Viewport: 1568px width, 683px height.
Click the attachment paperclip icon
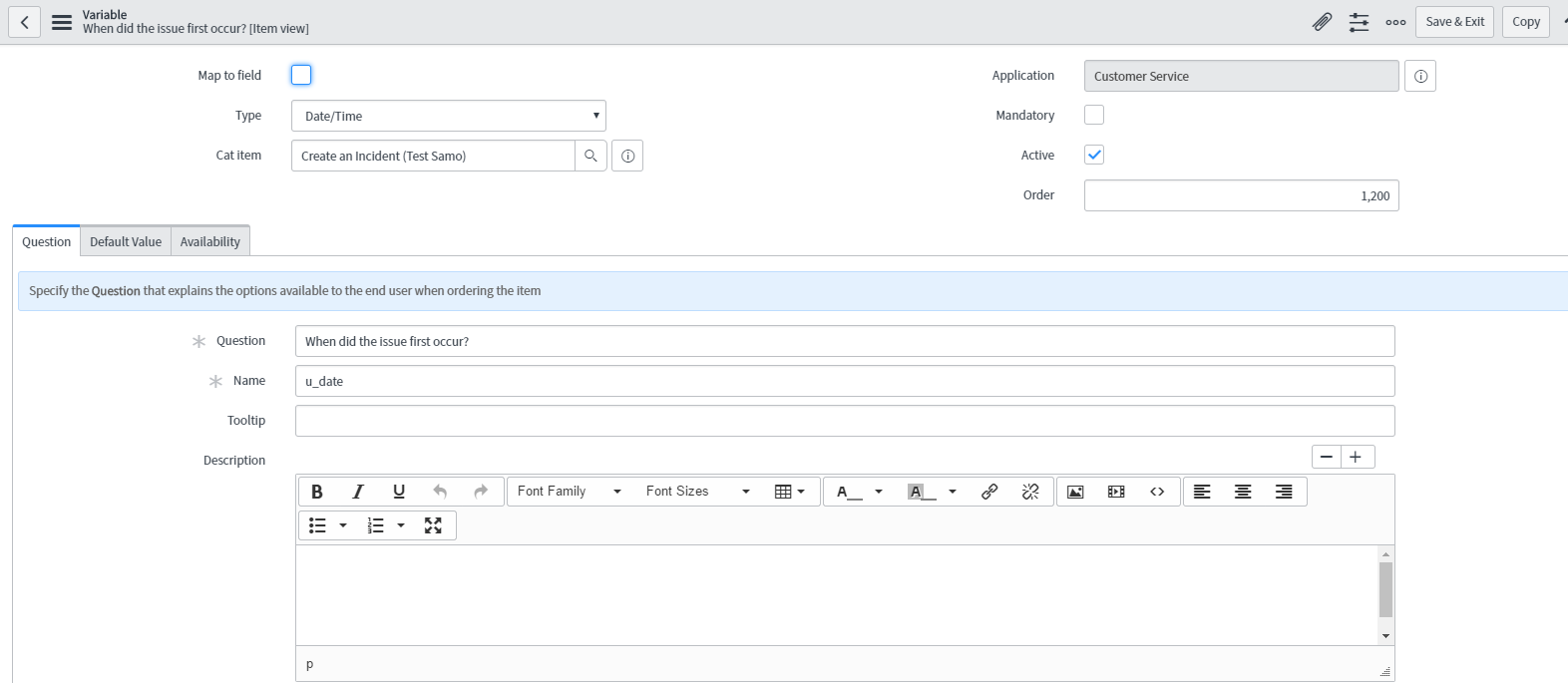pyautogui.click(x=1322, y=22)
